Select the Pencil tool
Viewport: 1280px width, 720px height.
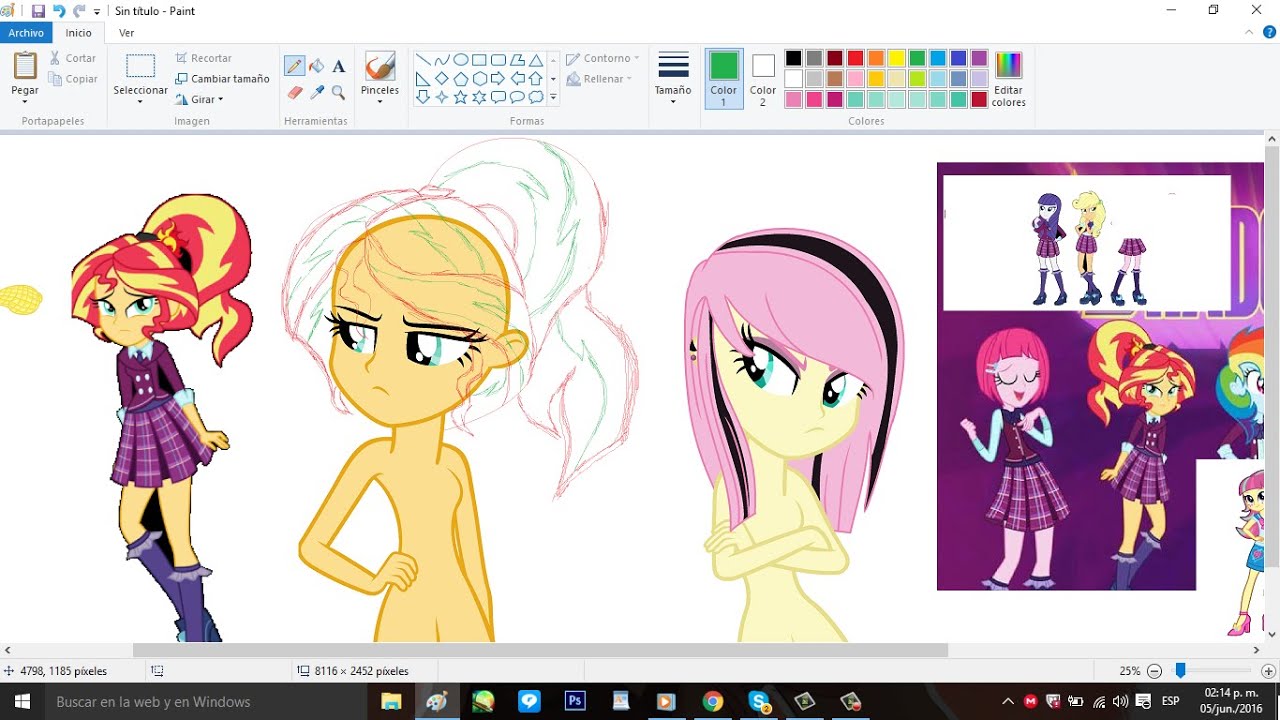[294, 66]
